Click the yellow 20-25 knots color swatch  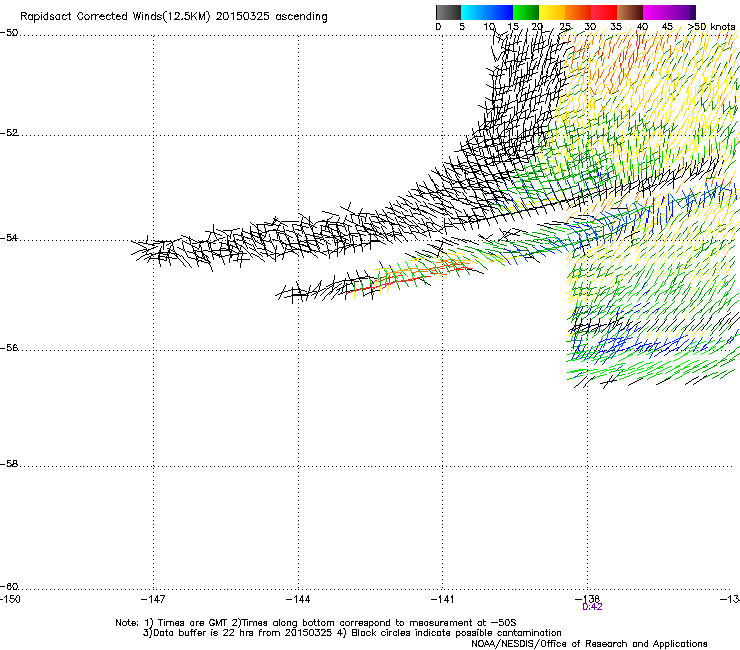552,12
